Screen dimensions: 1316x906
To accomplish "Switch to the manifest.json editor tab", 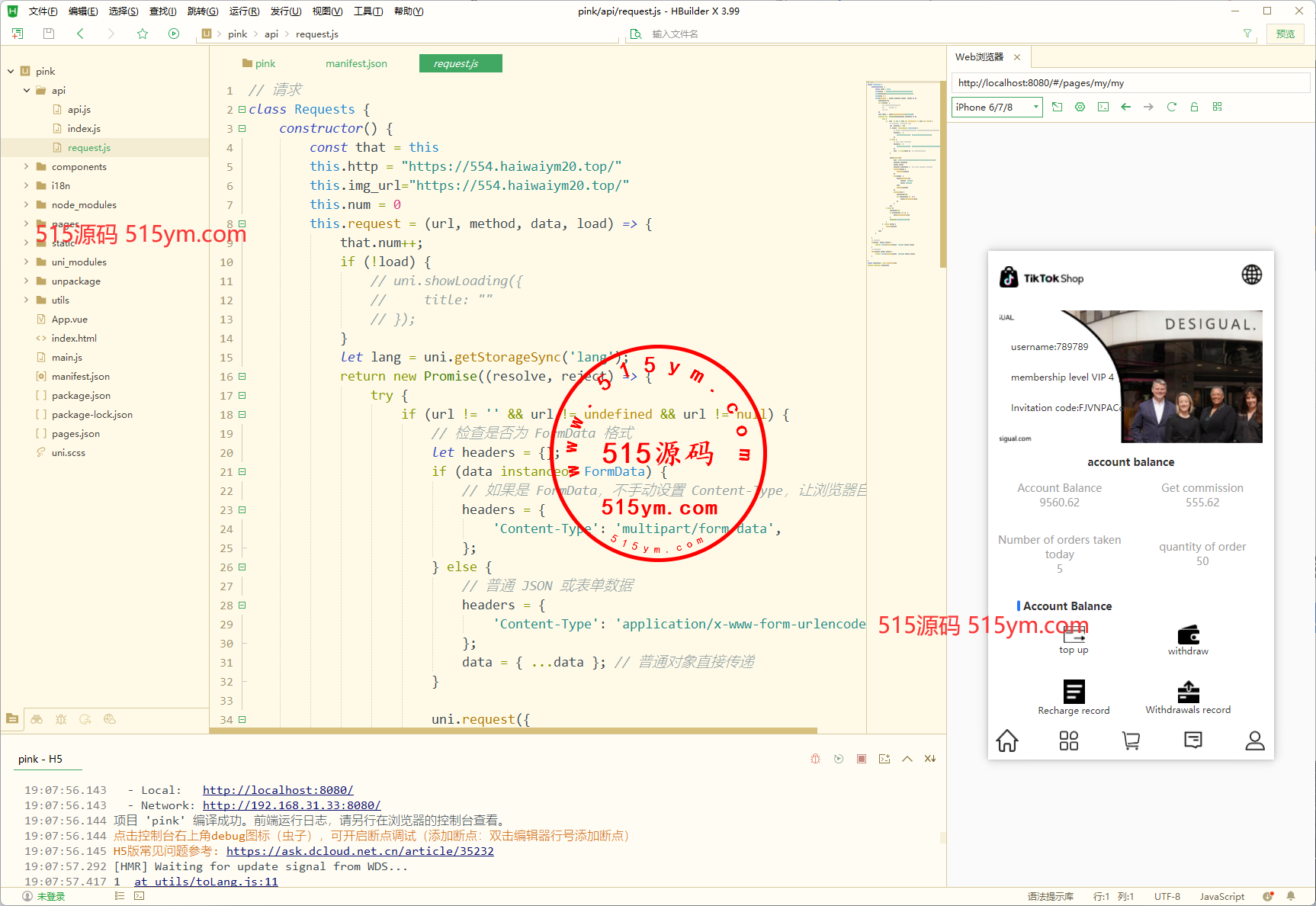I will 356,63.
